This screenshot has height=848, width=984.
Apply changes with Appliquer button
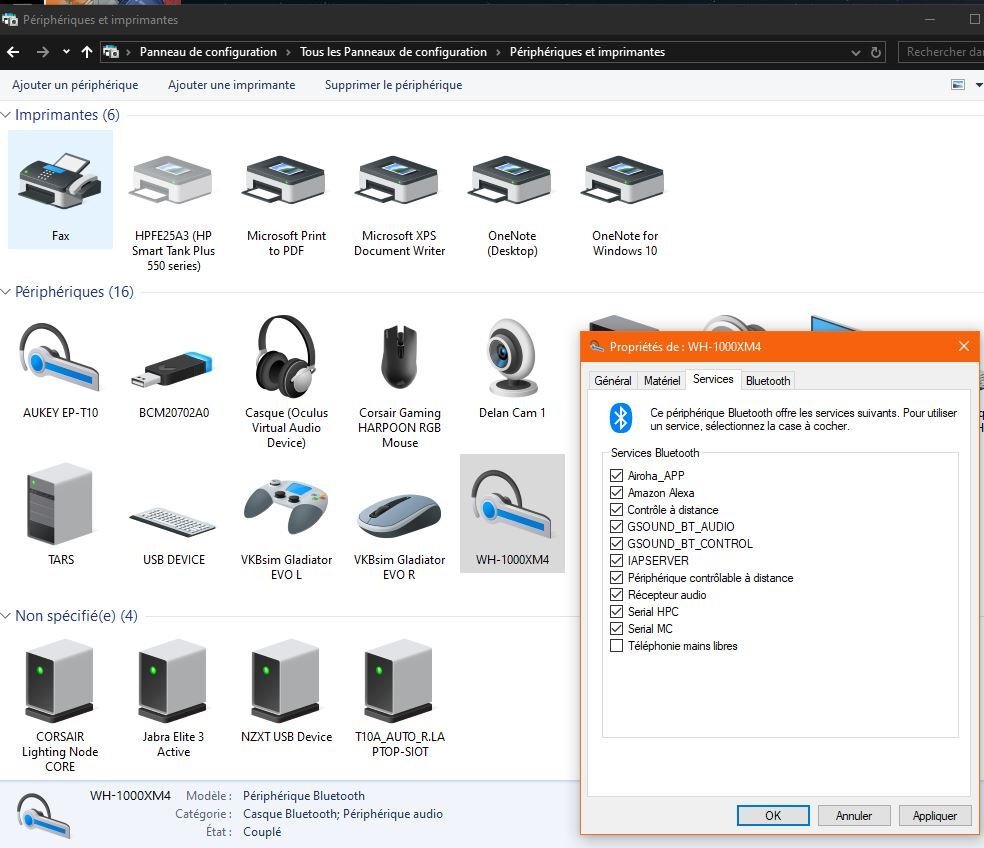[934, 815]
